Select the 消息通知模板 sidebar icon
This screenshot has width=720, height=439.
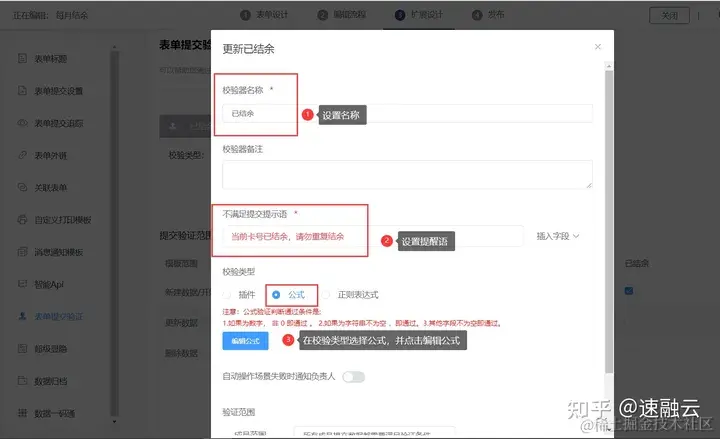coord(22,252)
